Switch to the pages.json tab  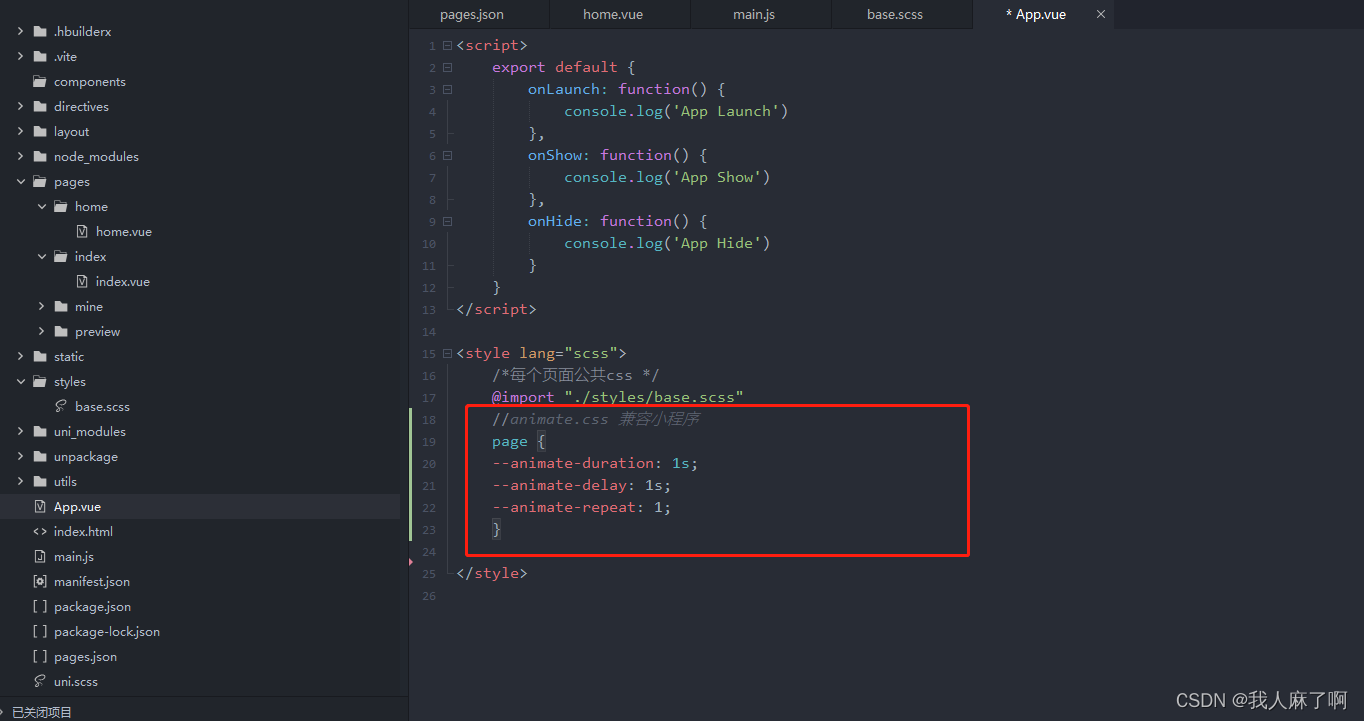pyautogui.click(x=479, y=14)
